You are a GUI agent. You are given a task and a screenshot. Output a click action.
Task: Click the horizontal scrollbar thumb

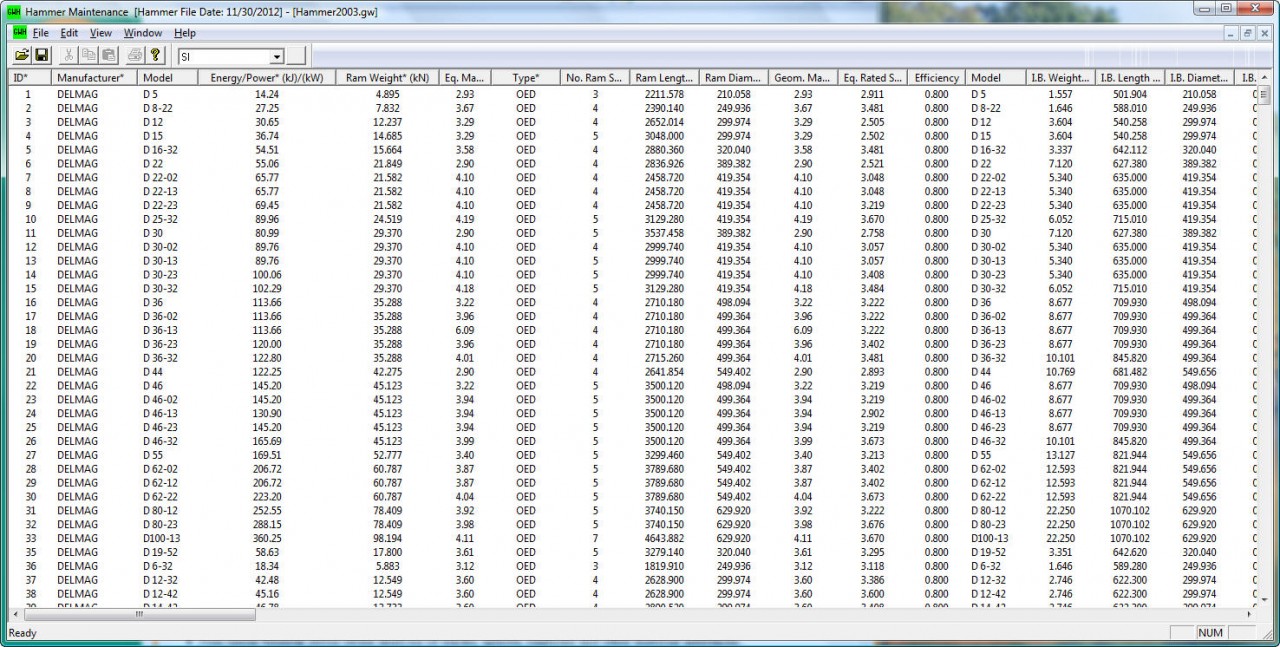pyautogui.click(x=139, y=614)
